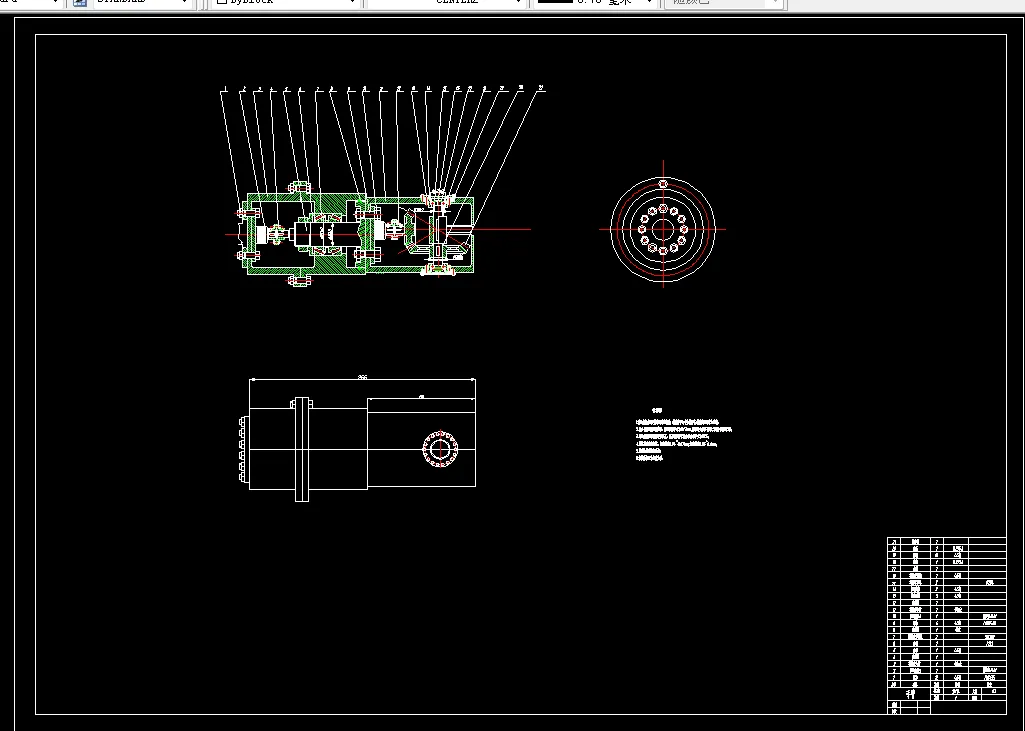Open the lineweight dropdown showing a line sample
The width and height of the screenshot is (1025, 731).
click(595, 3)
